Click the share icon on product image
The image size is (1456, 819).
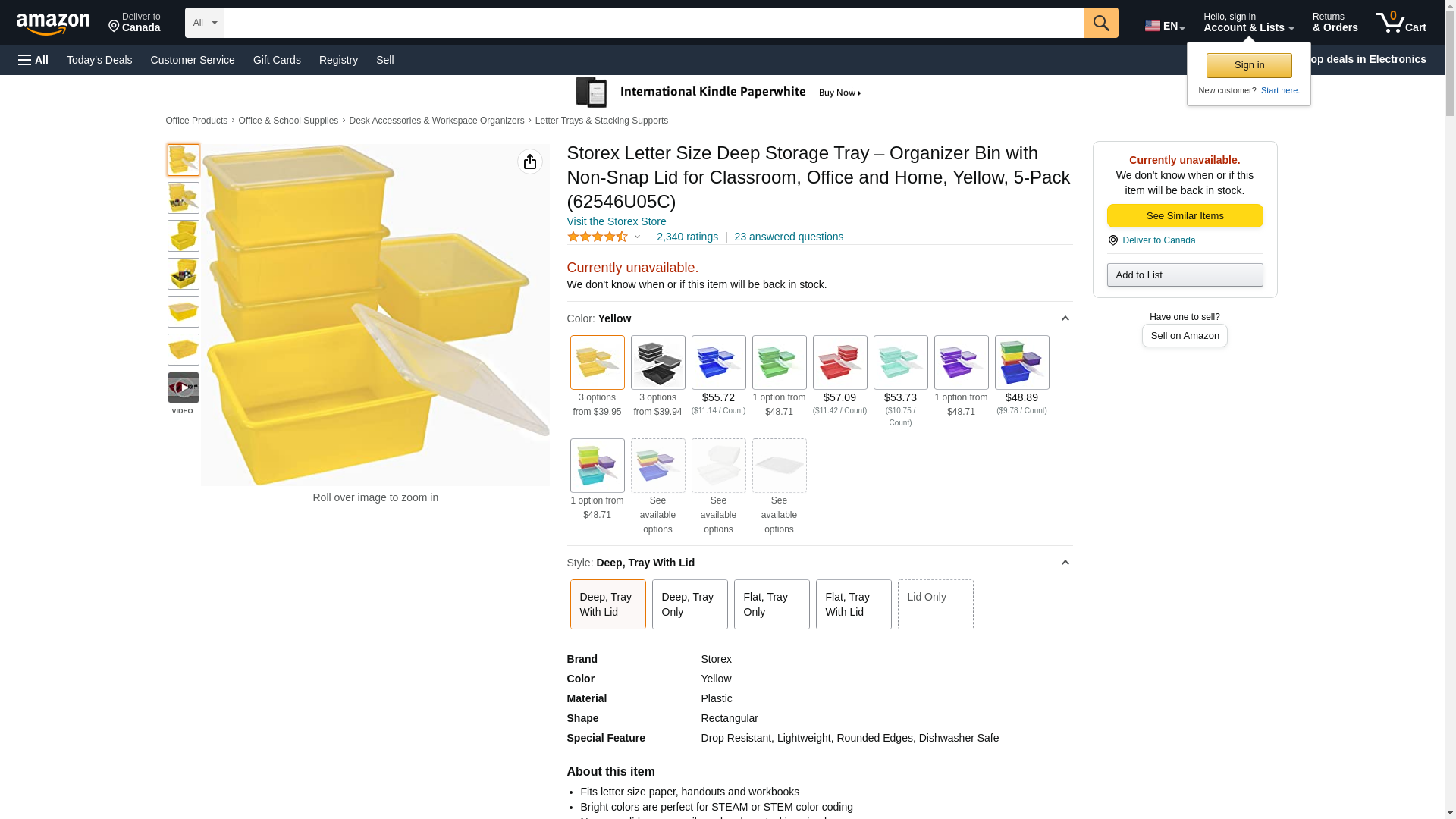click(x=529, y=162)
